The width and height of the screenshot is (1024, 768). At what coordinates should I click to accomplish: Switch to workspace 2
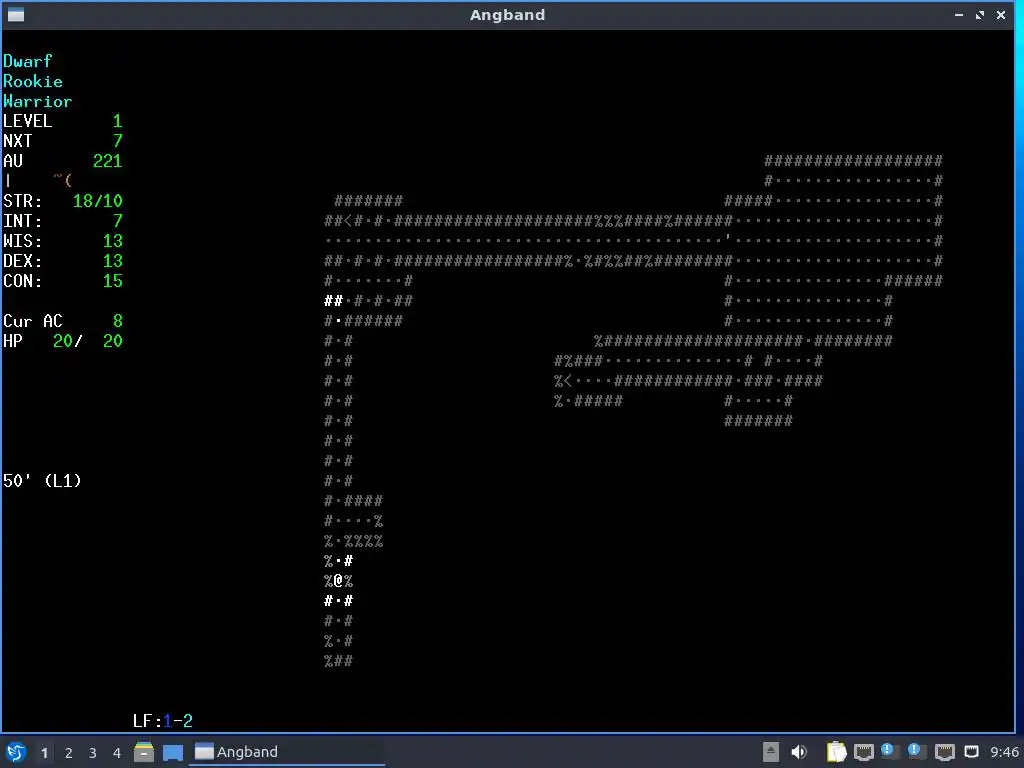[x=69, y=753]
